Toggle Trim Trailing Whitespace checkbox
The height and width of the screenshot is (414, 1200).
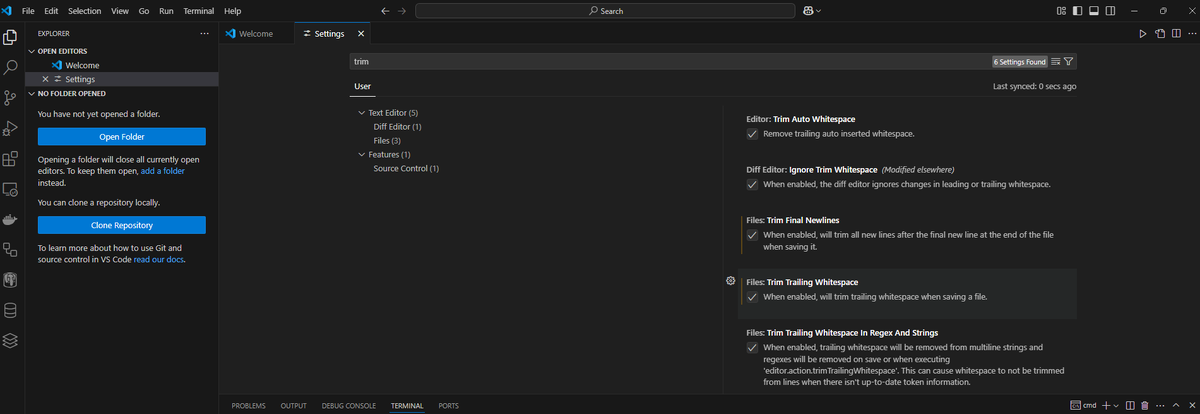click(752, 297)
